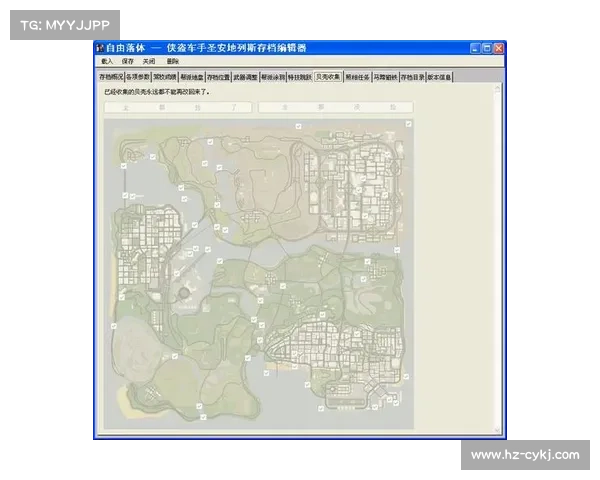The image size is (600, 480).
Task: Maximize the save editor window
Action: [x=486, y=47]
